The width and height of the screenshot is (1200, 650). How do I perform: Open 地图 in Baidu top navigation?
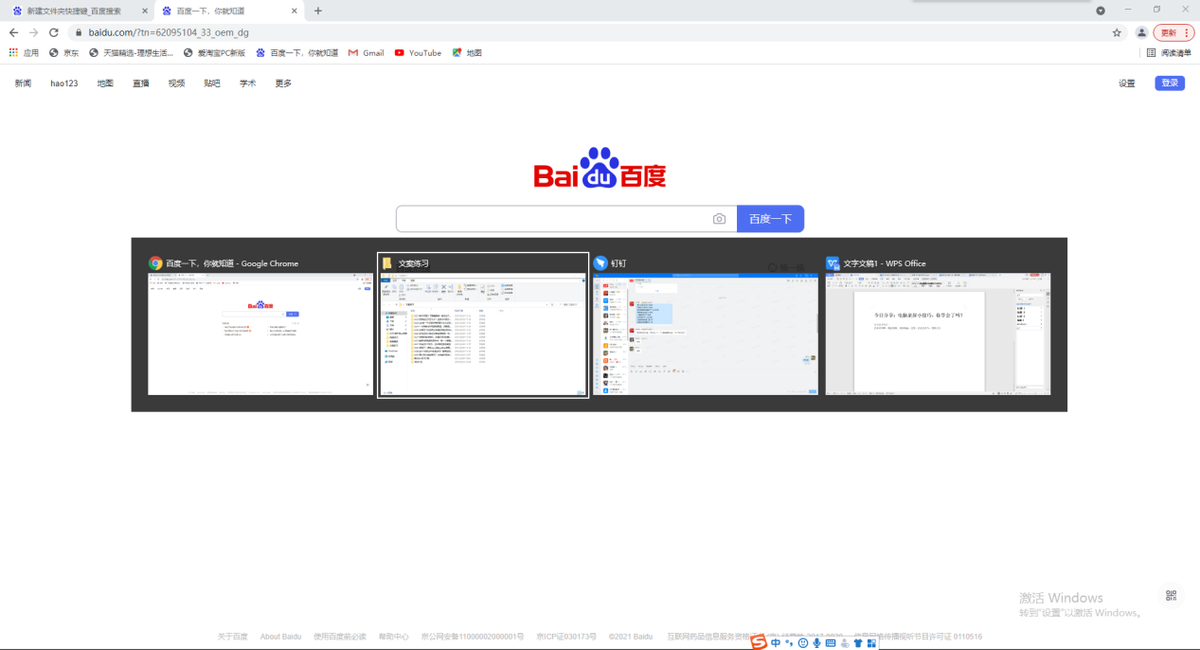(105, 83)
